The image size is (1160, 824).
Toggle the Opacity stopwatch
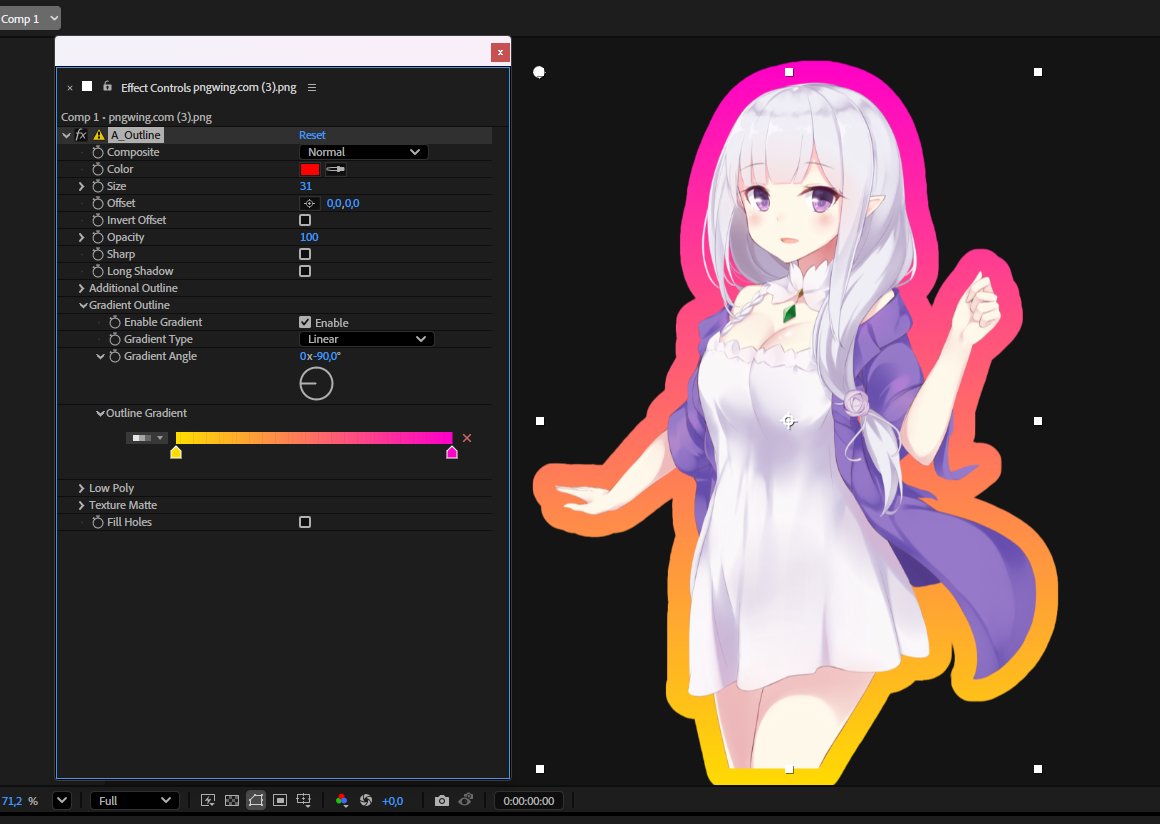coord(98,237)
